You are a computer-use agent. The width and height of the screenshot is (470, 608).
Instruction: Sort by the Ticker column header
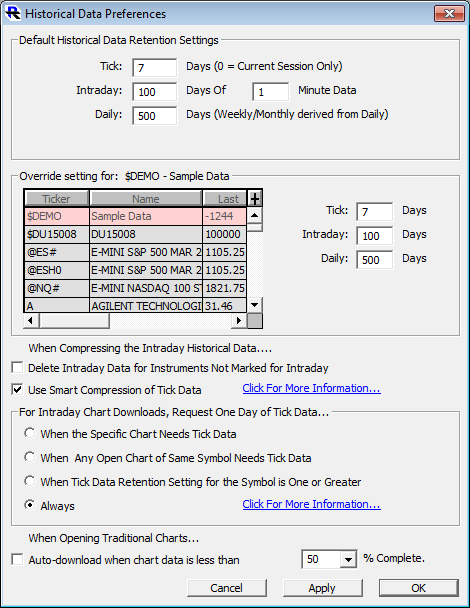tap(57, 199)
